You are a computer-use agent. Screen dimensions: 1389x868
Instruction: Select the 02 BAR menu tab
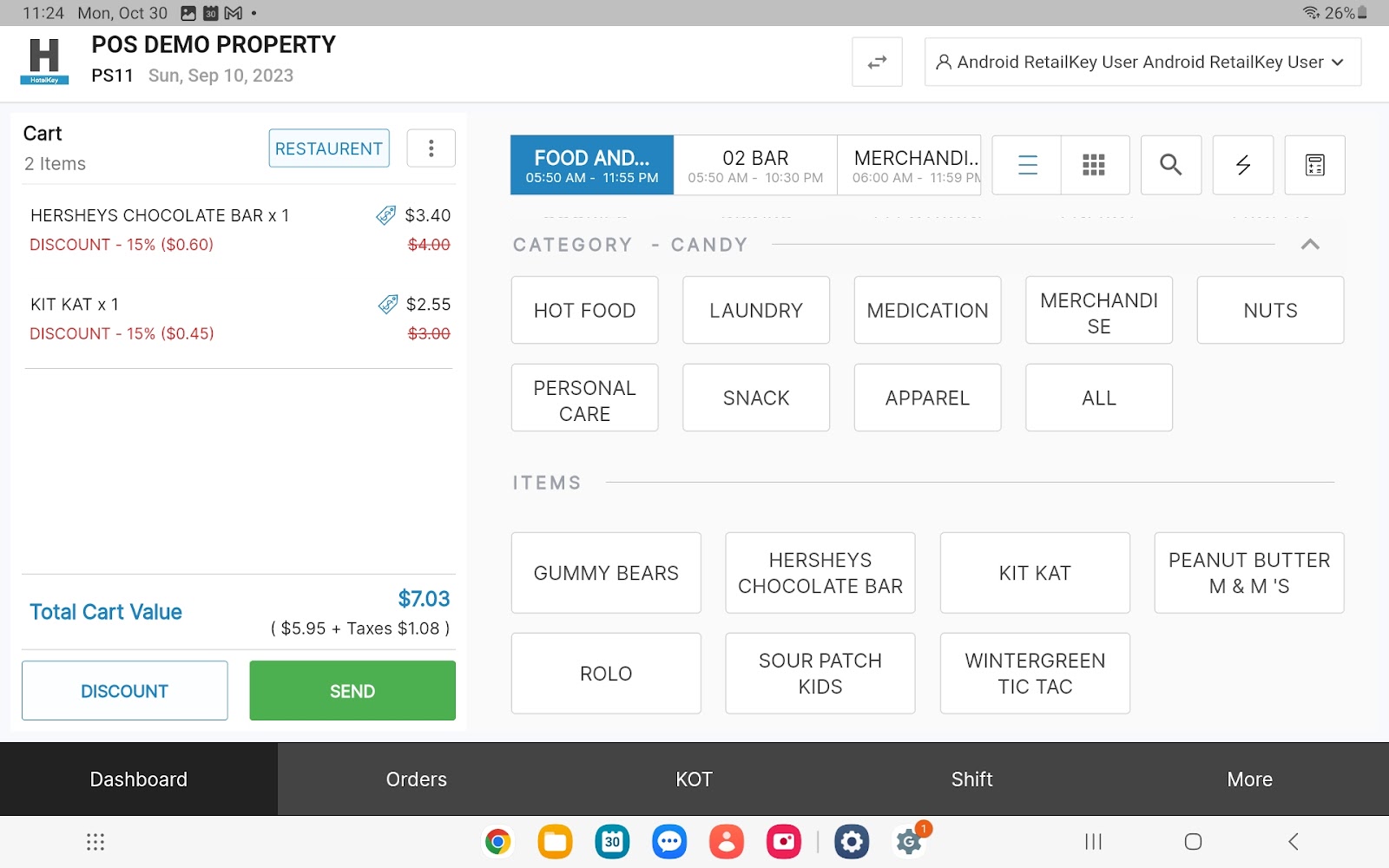pos(755,165)
